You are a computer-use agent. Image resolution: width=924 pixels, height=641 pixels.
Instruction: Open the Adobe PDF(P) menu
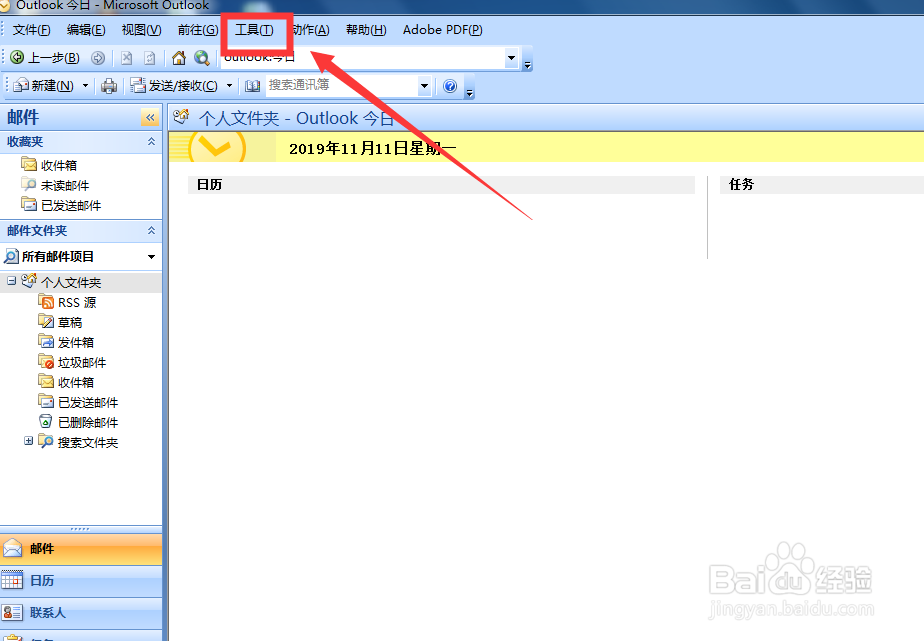point(443,30)
